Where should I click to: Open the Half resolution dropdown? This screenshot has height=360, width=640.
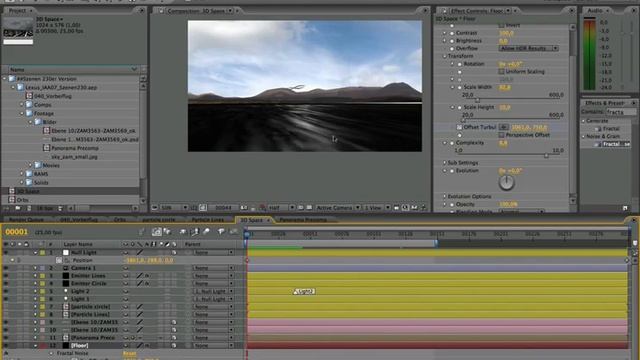(x=281, y=208)
